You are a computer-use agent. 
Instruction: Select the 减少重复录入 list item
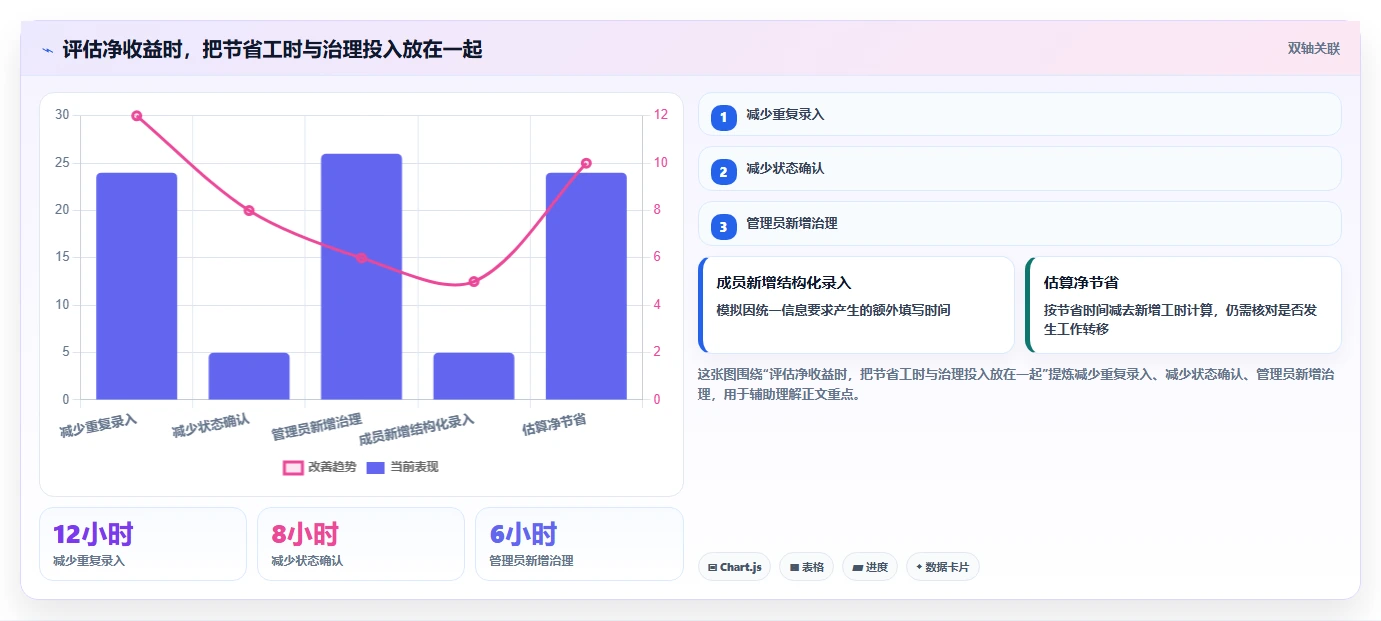1019,114
